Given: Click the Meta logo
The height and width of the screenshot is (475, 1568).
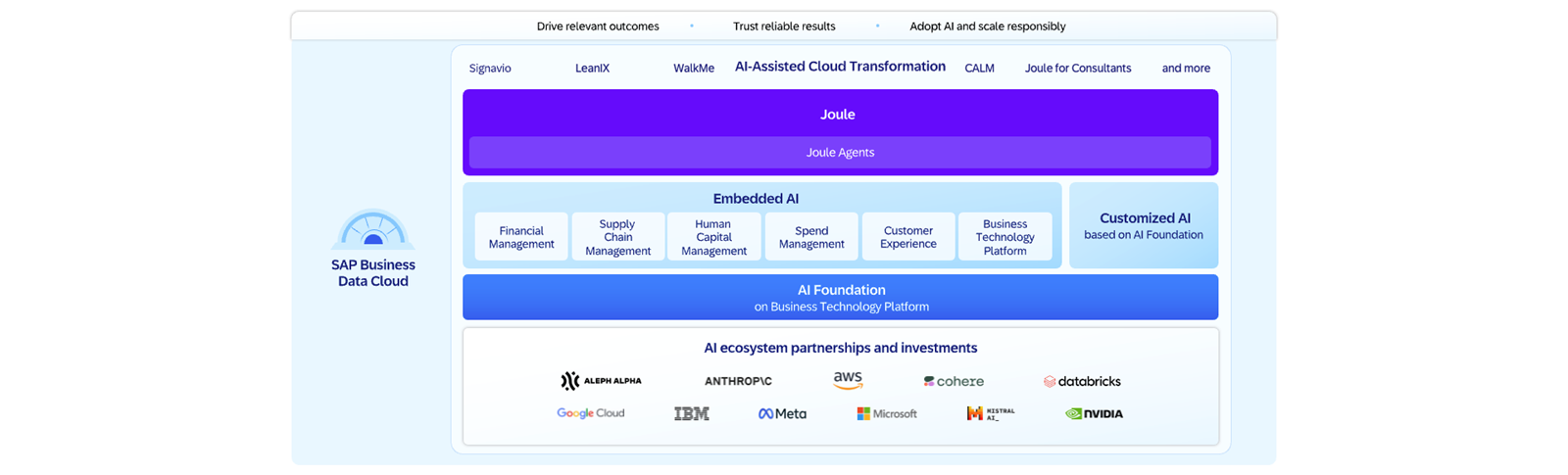Looking at the screenshot, I should pyautogui.click(x=782, y=413).
